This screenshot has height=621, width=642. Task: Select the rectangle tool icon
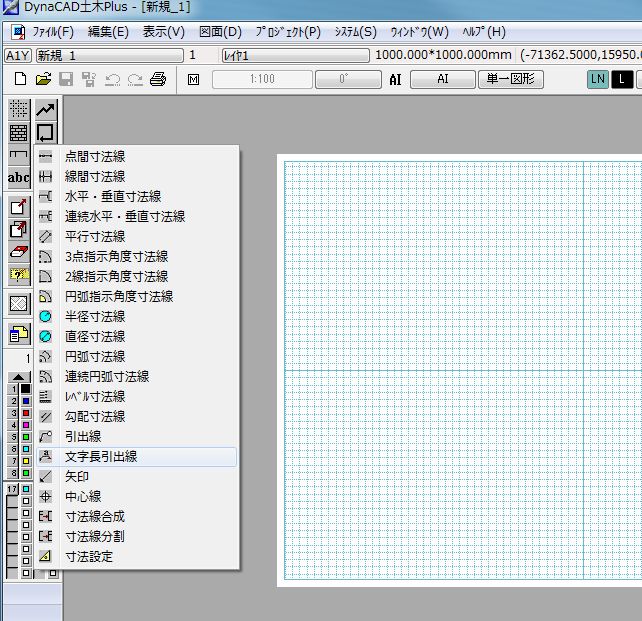45,133
